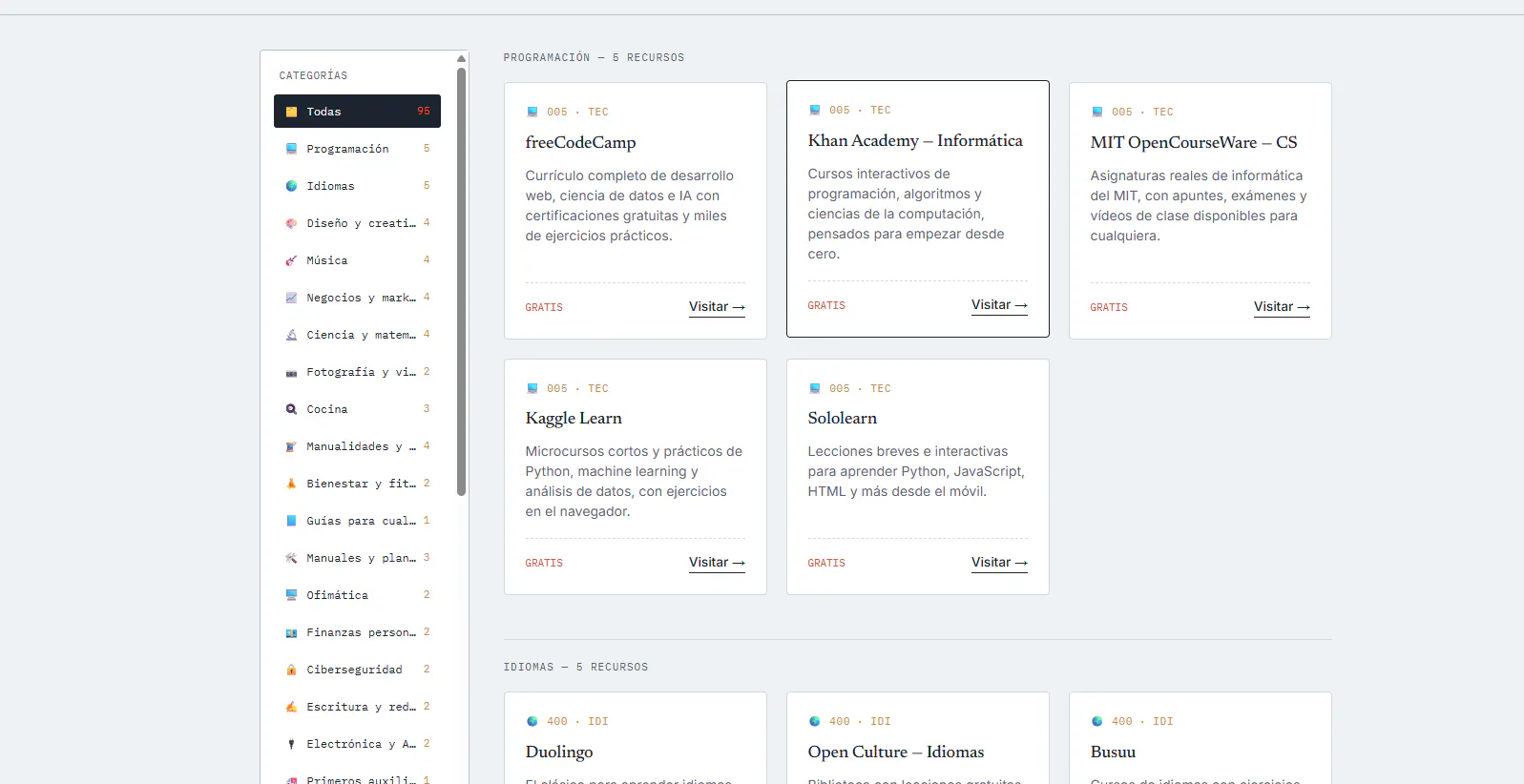1524x784 pixels.
Task: Click the guitar icon next to Música
Action: (291, 260)
